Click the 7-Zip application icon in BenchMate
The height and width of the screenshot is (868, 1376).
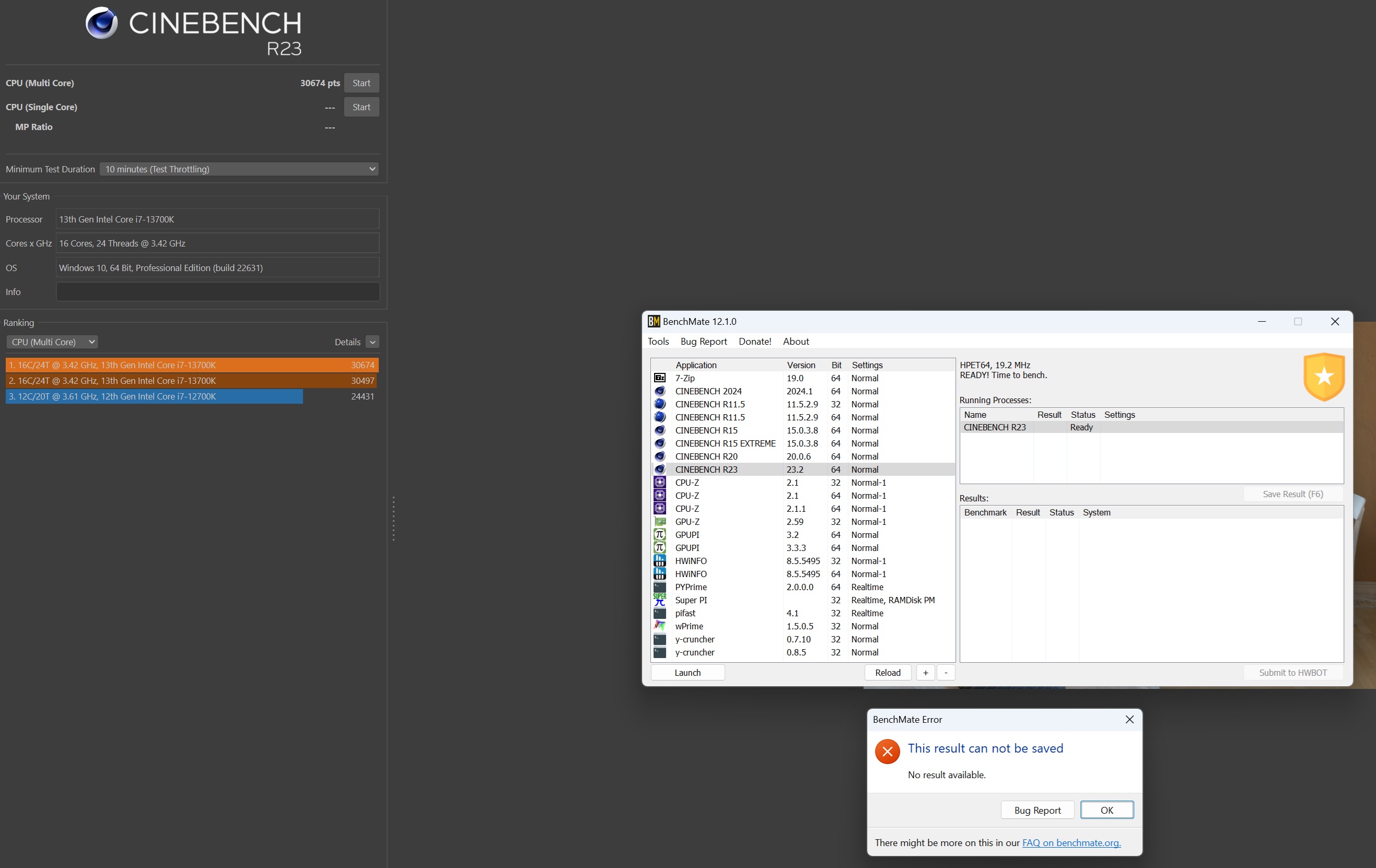(659, 377)
